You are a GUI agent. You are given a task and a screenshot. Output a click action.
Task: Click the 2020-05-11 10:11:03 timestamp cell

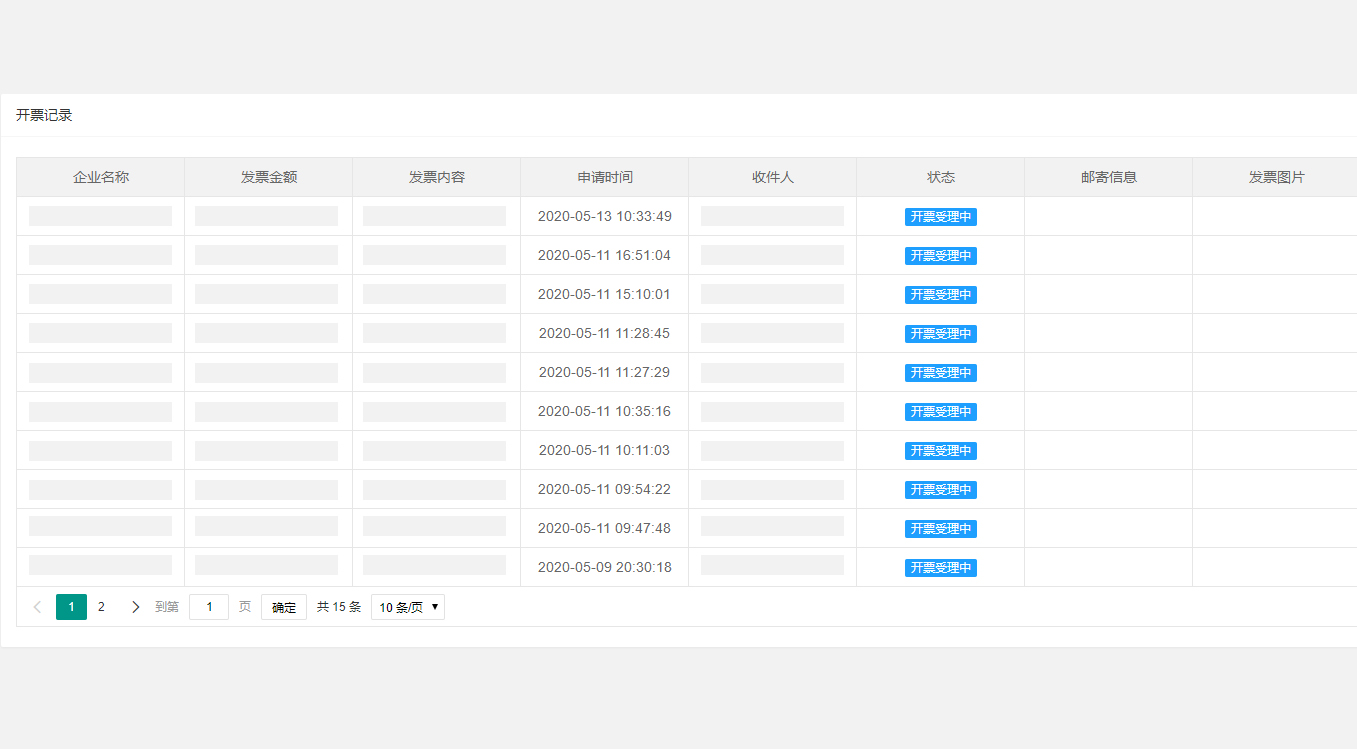(x=605, y=450)
